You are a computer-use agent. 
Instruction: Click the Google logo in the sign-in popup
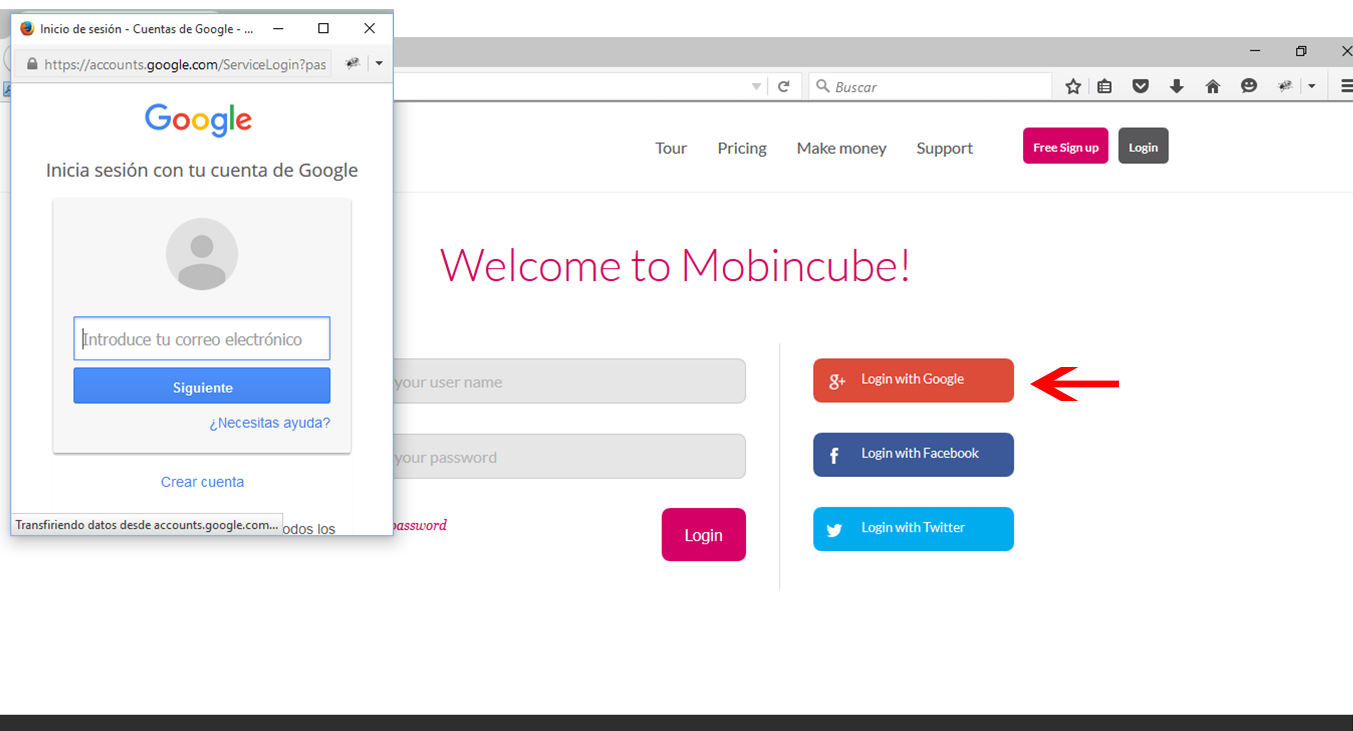(199, 120)
